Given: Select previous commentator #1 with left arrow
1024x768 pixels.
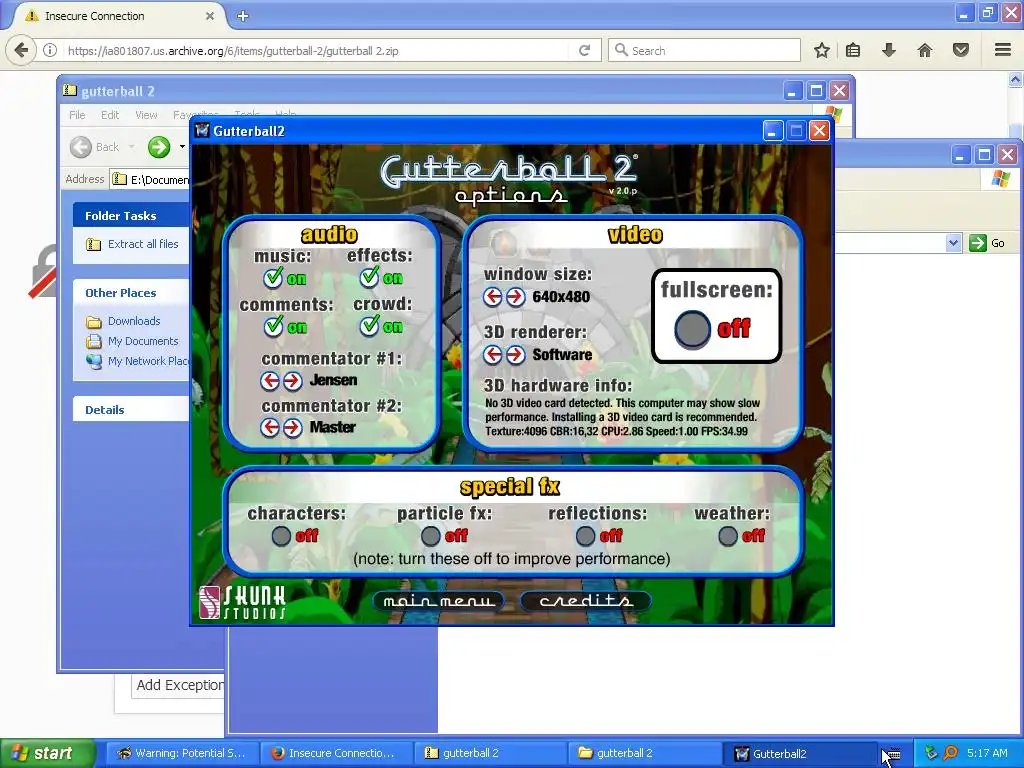Looking at the screenshot, I should coord(270,380).
